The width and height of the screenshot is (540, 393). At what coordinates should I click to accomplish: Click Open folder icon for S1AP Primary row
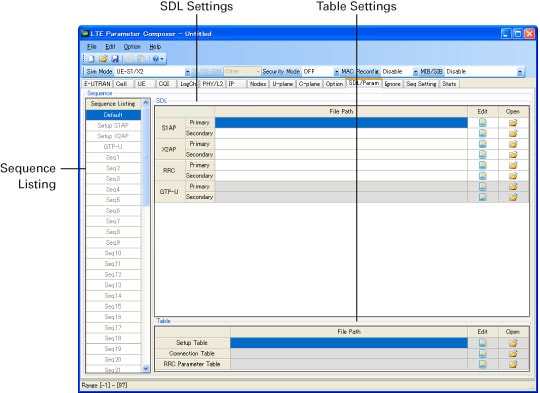513,122
